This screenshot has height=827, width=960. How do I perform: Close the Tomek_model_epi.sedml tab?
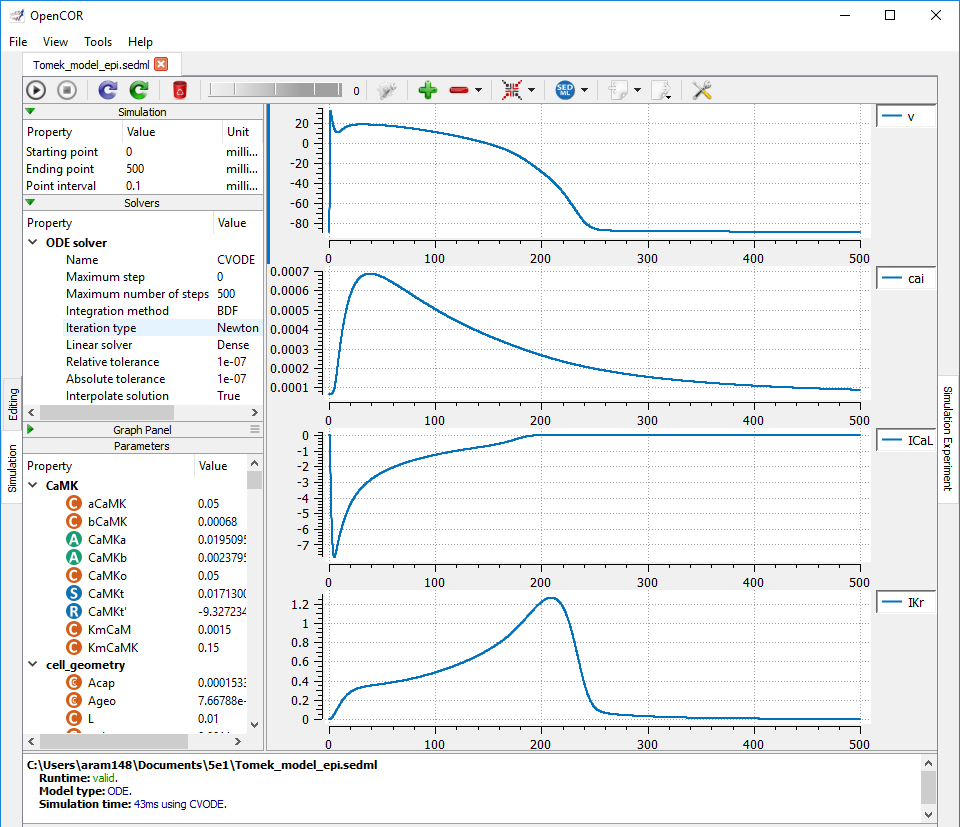(x=161, y=64)
